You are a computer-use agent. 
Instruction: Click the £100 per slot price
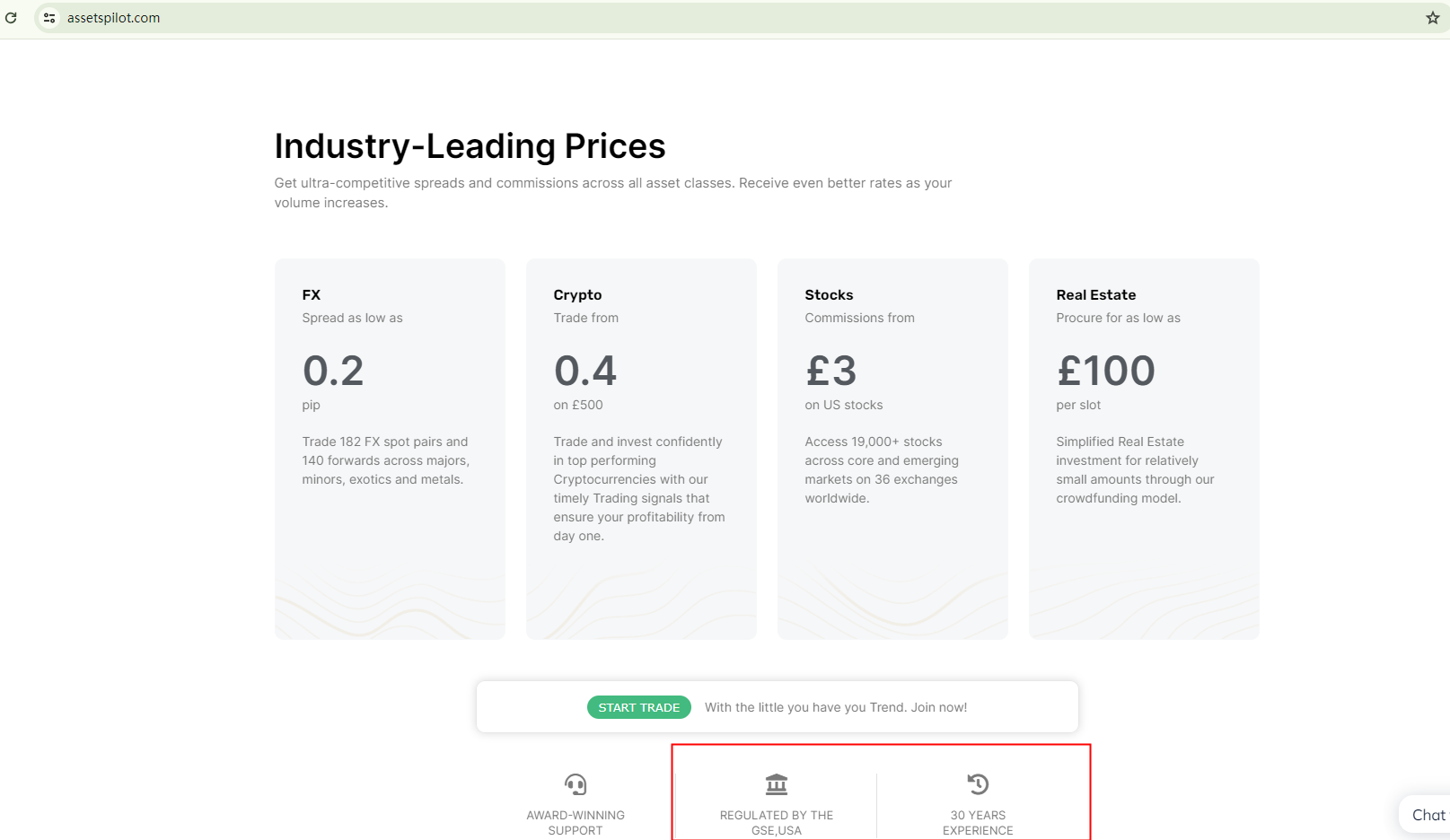1106,372
